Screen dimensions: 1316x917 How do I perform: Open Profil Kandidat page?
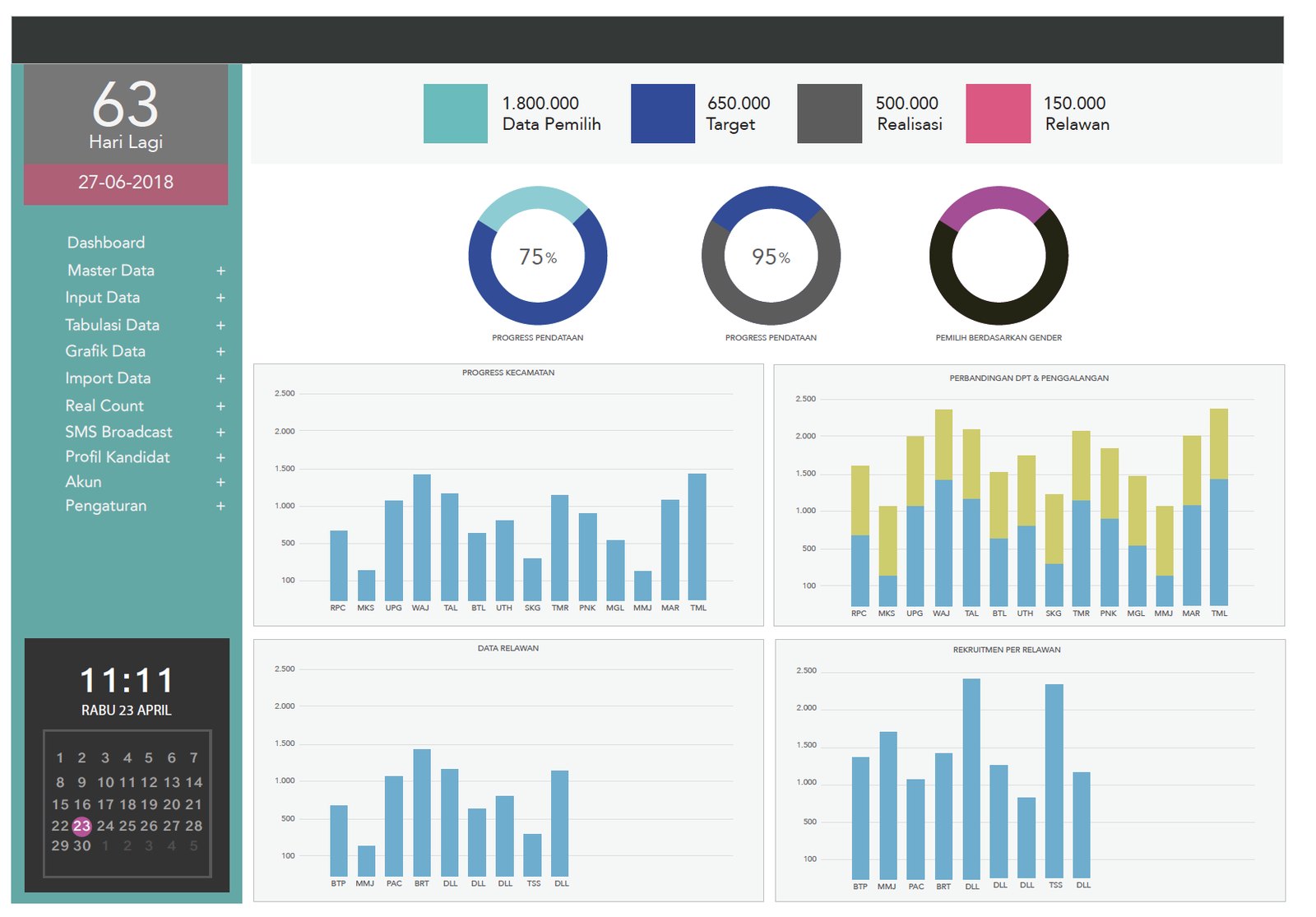tap(118, 456)
